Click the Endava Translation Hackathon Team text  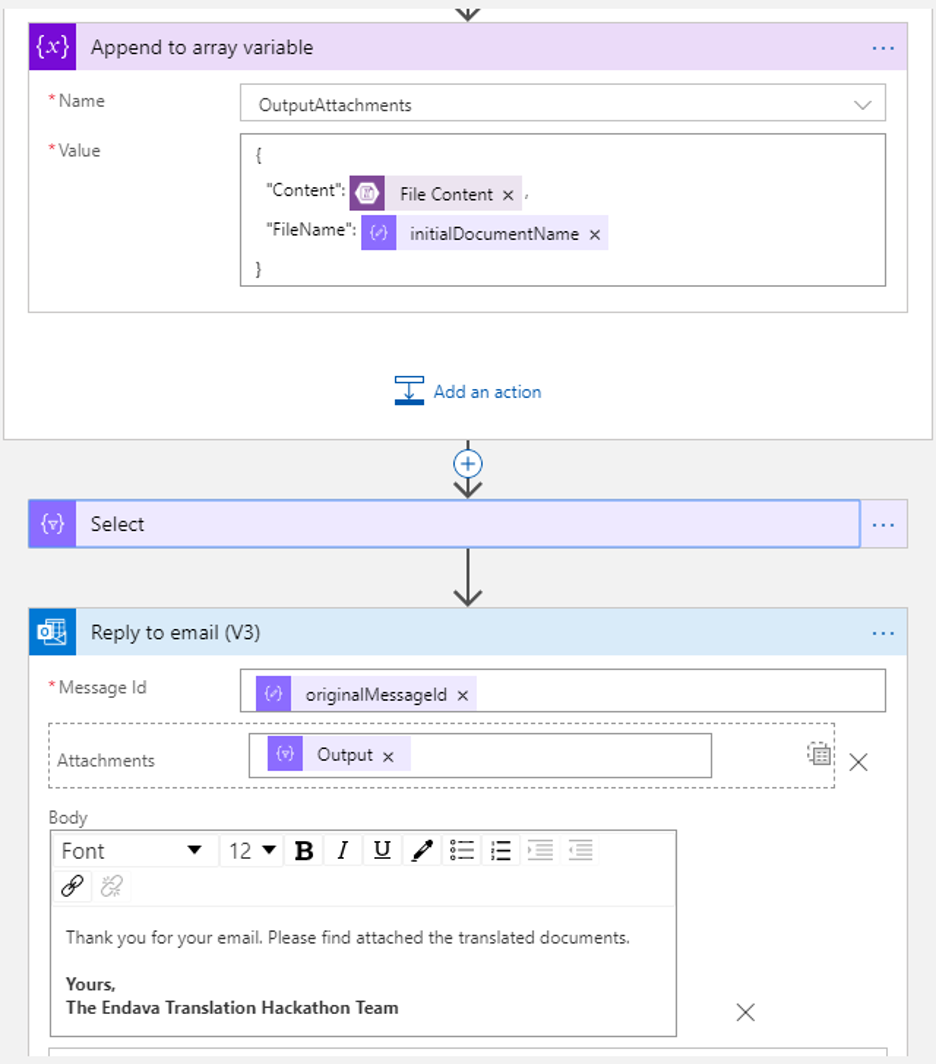click(232, 1008)
